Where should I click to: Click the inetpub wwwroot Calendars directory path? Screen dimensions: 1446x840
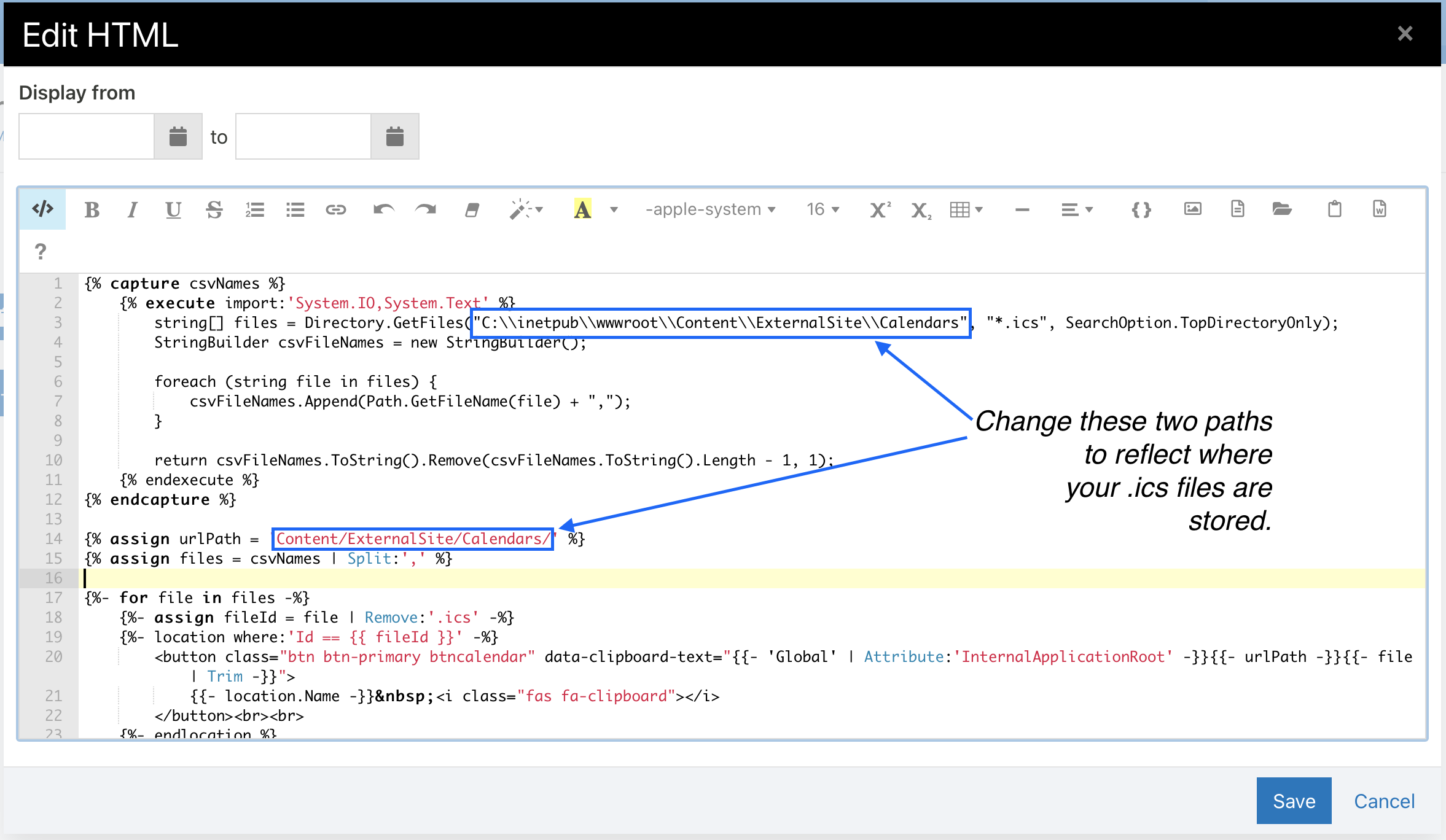pyautogui.click(x=721, y=322)
